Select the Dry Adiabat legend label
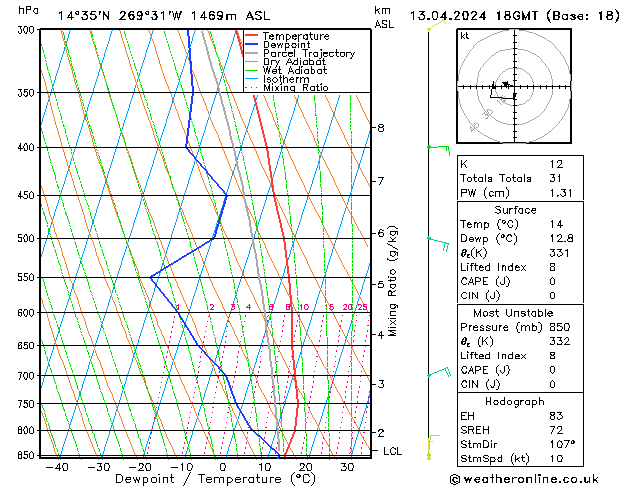Screen dimensions: 629x486 (x=294, y=62)
